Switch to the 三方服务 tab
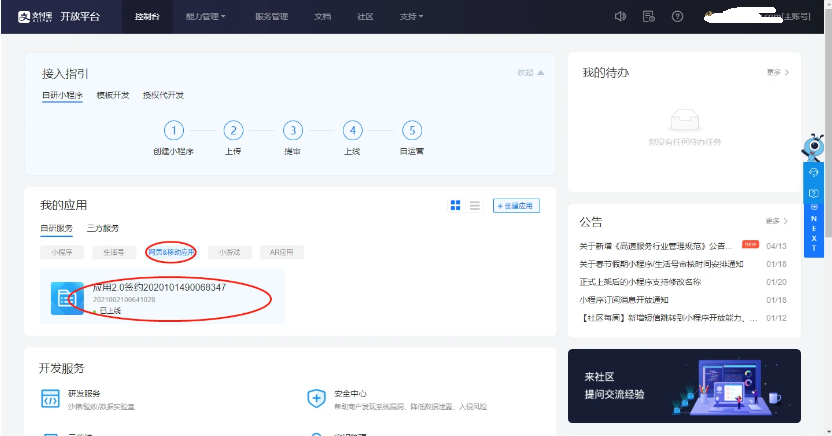The width and height of the screenshot is (832, 436). pyautogui.click(x=102, y=228)
